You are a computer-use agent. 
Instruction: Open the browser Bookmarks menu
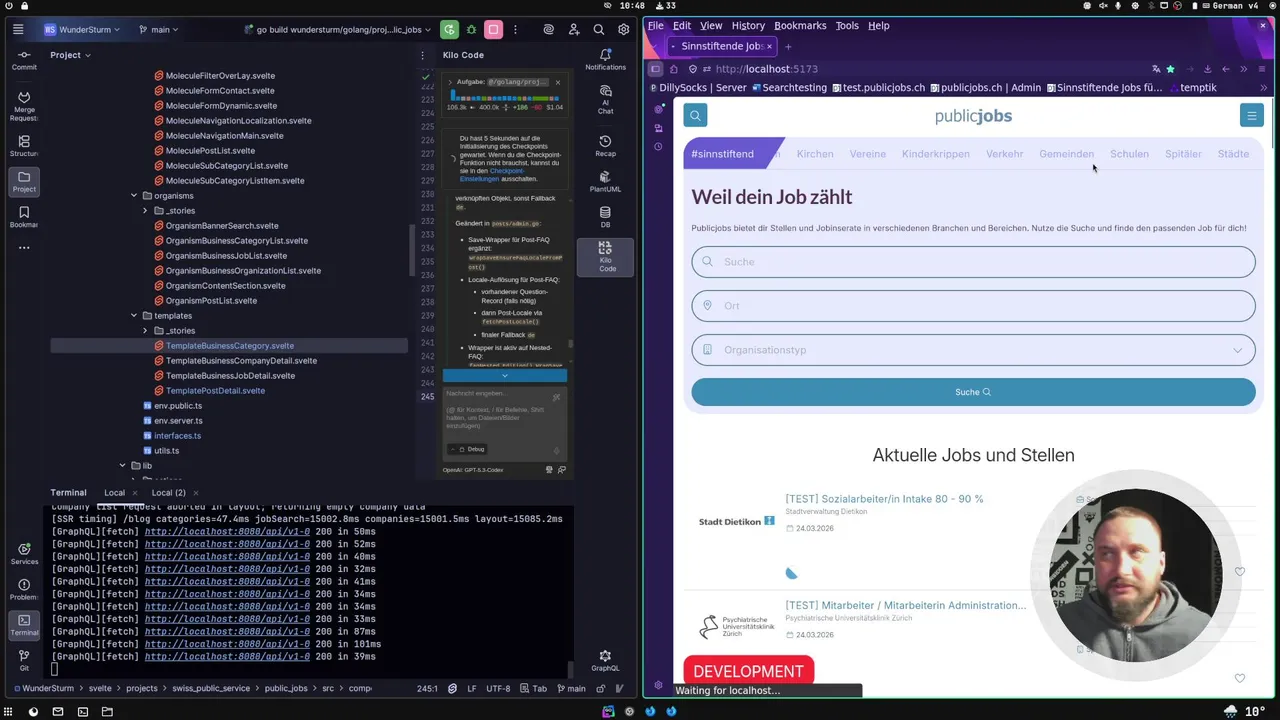[x=800, y=26]
